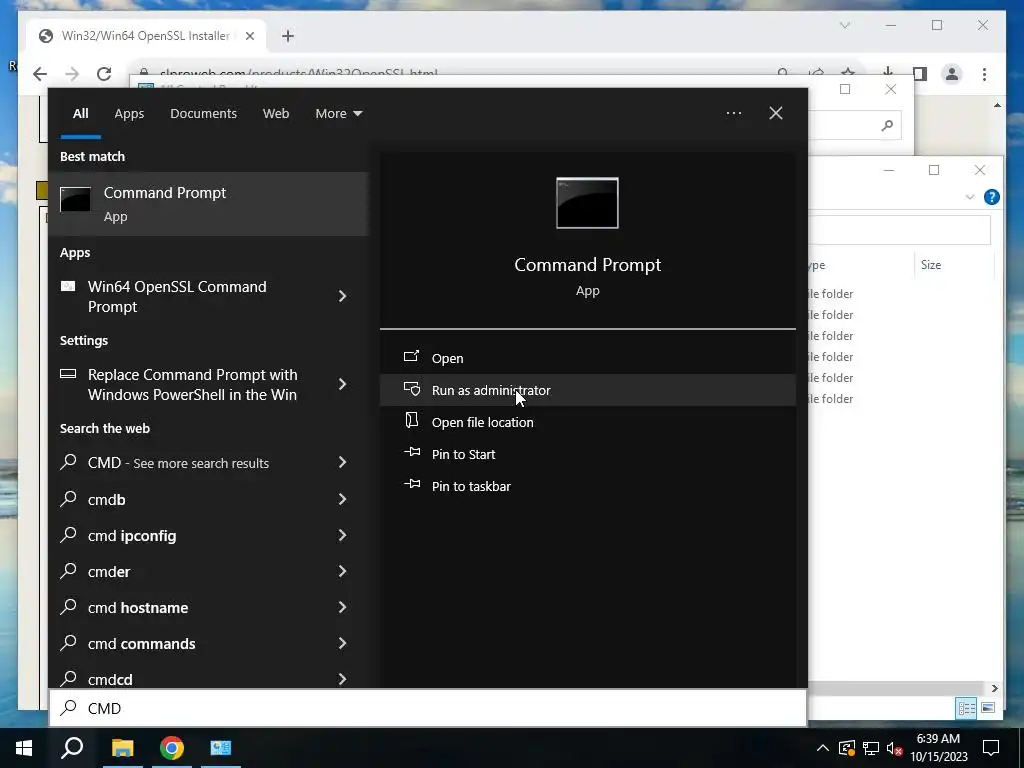
Task: Switch to the Web search tab
Action: click(x=276, y=114)
